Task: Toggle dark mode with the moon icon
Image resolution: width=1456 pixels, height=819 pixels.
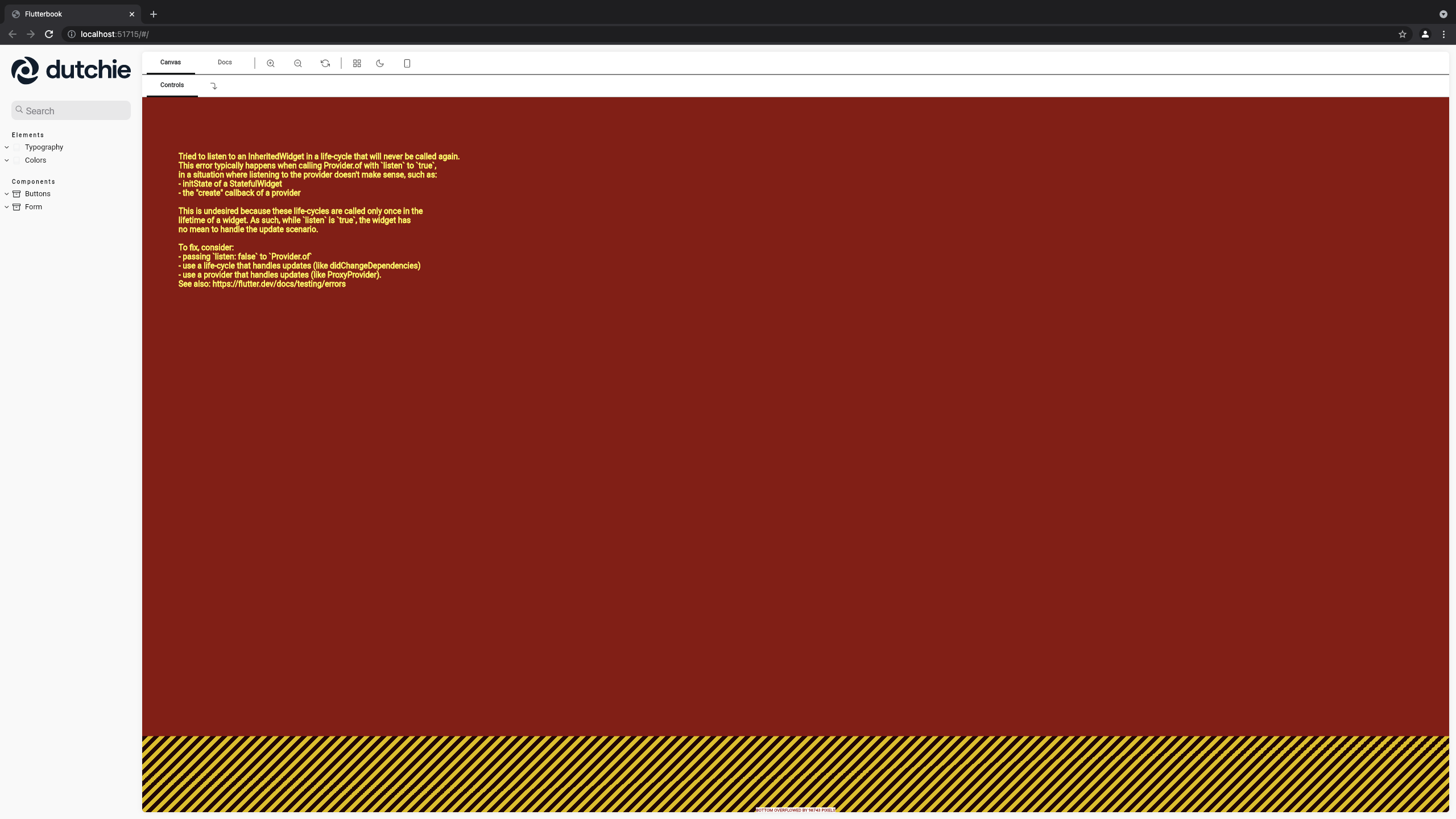Action: (x=379, y=63)
